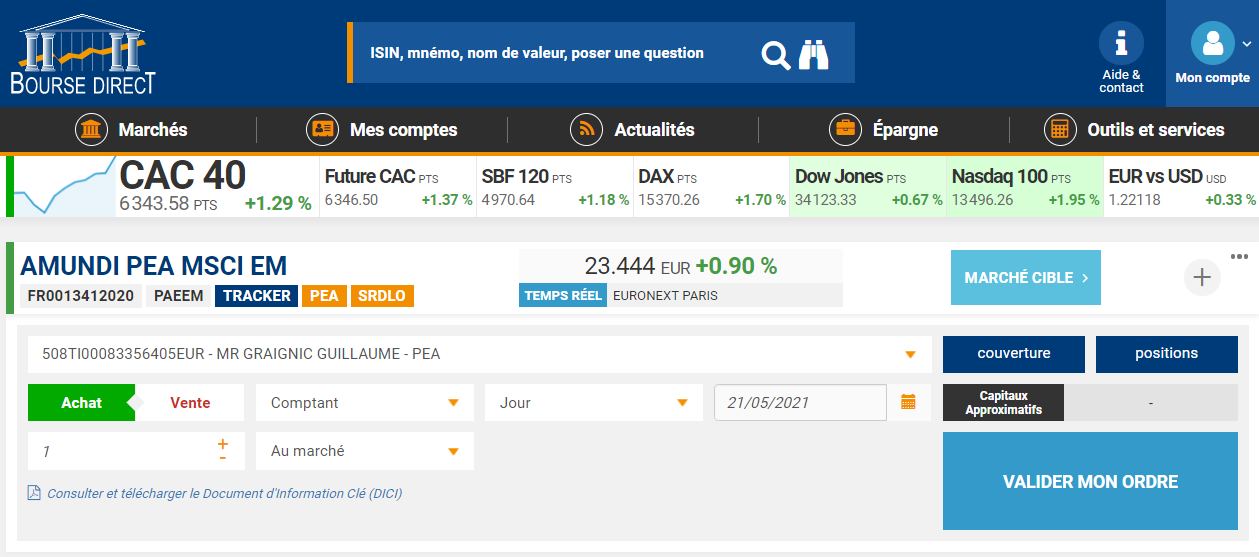Click the positions button
The image size is (1259, 557).
[1167, 354]
